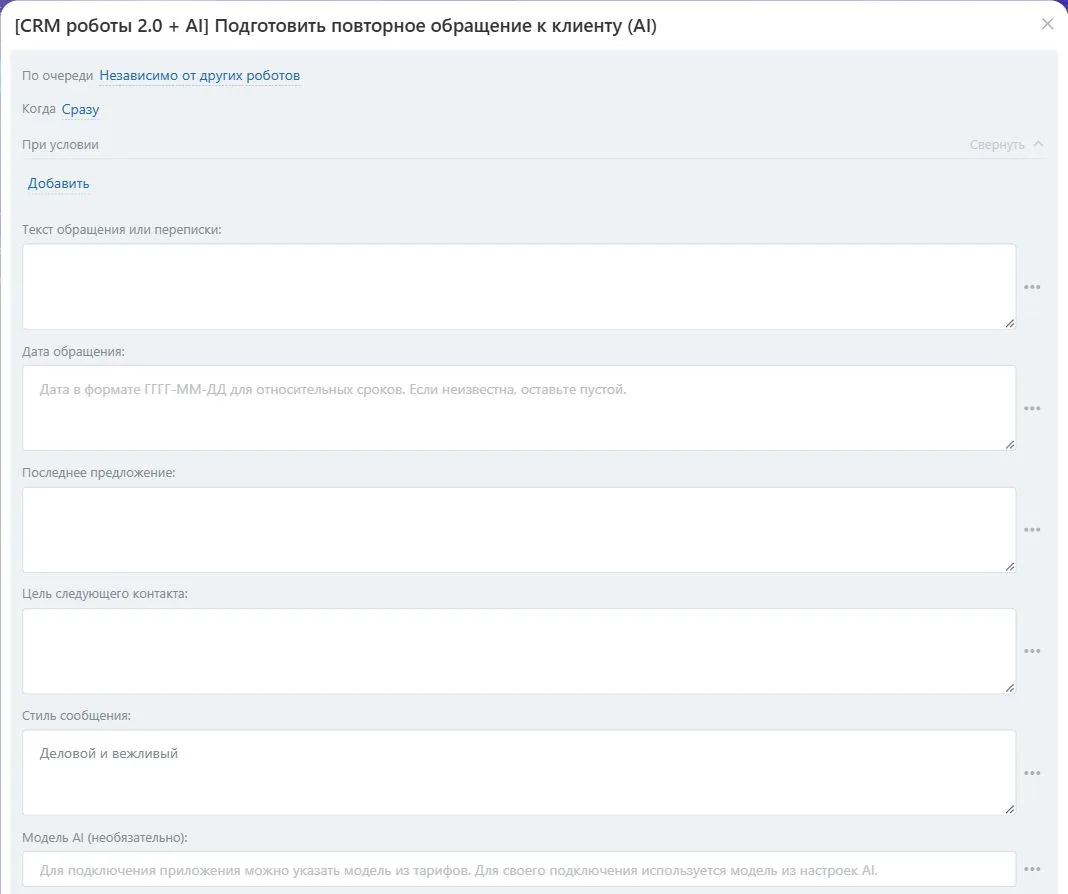Screen dimensions: 1068x894
Task: Focus the Дата обращения input field
Action: (519, 408)
